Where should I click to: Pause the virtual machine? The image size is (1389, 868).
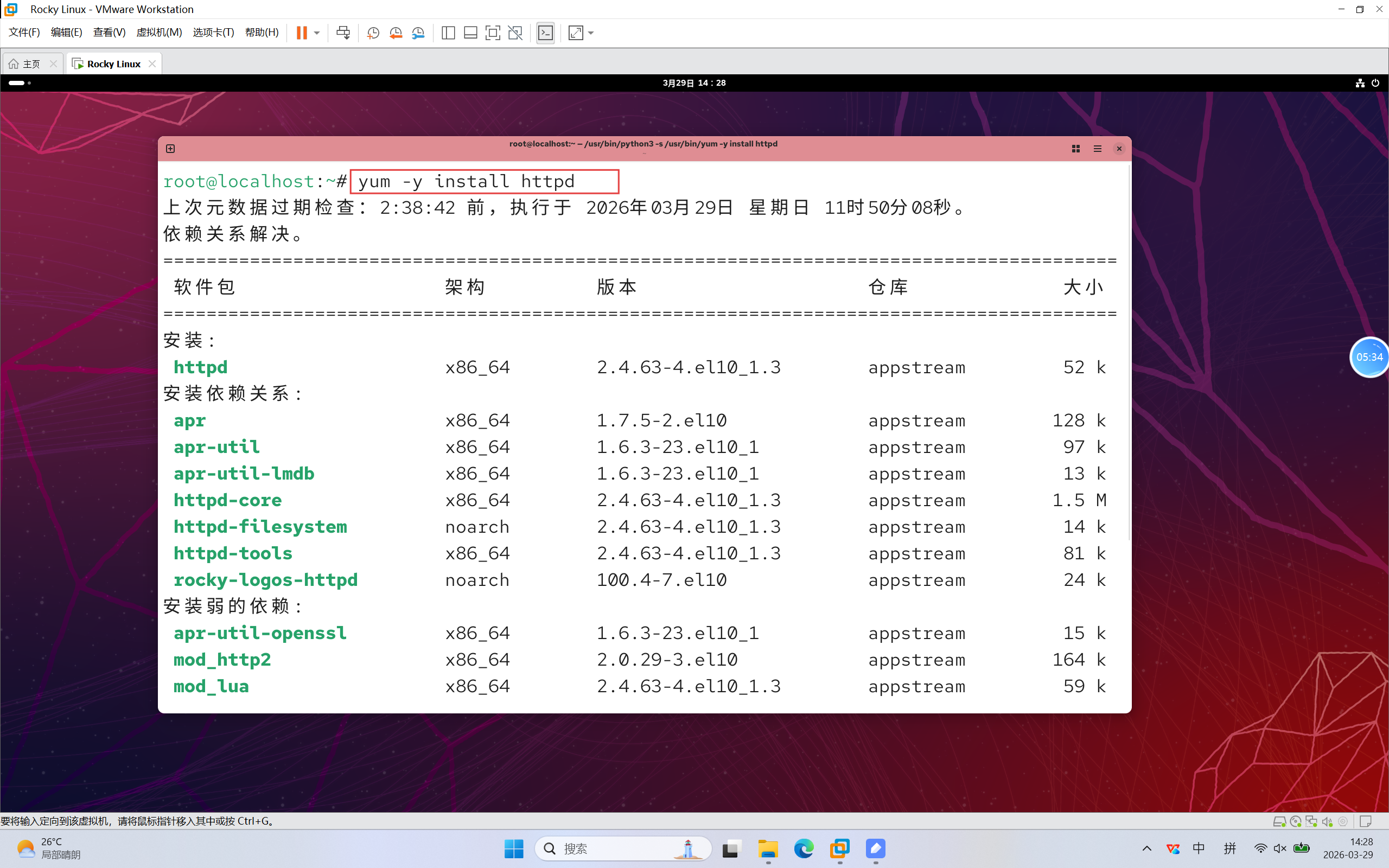301,33
